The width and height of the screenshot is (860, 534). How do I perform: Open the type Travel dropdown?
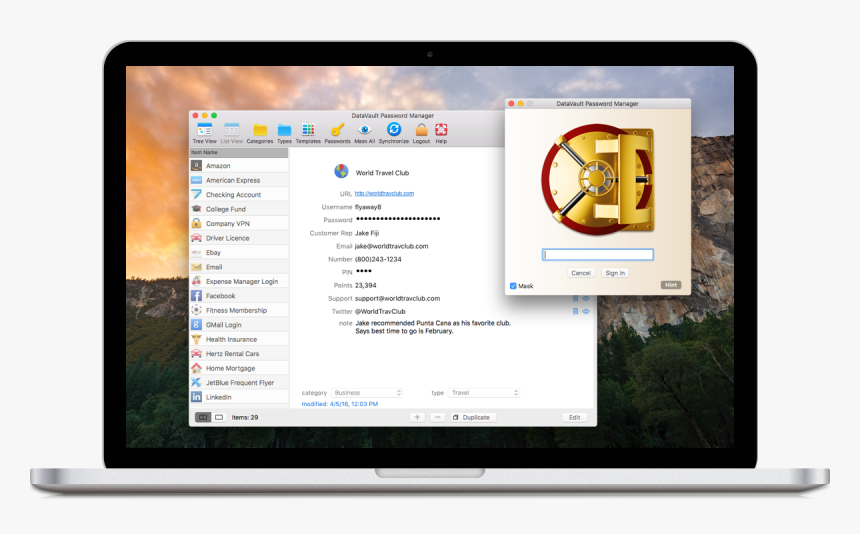484,393
